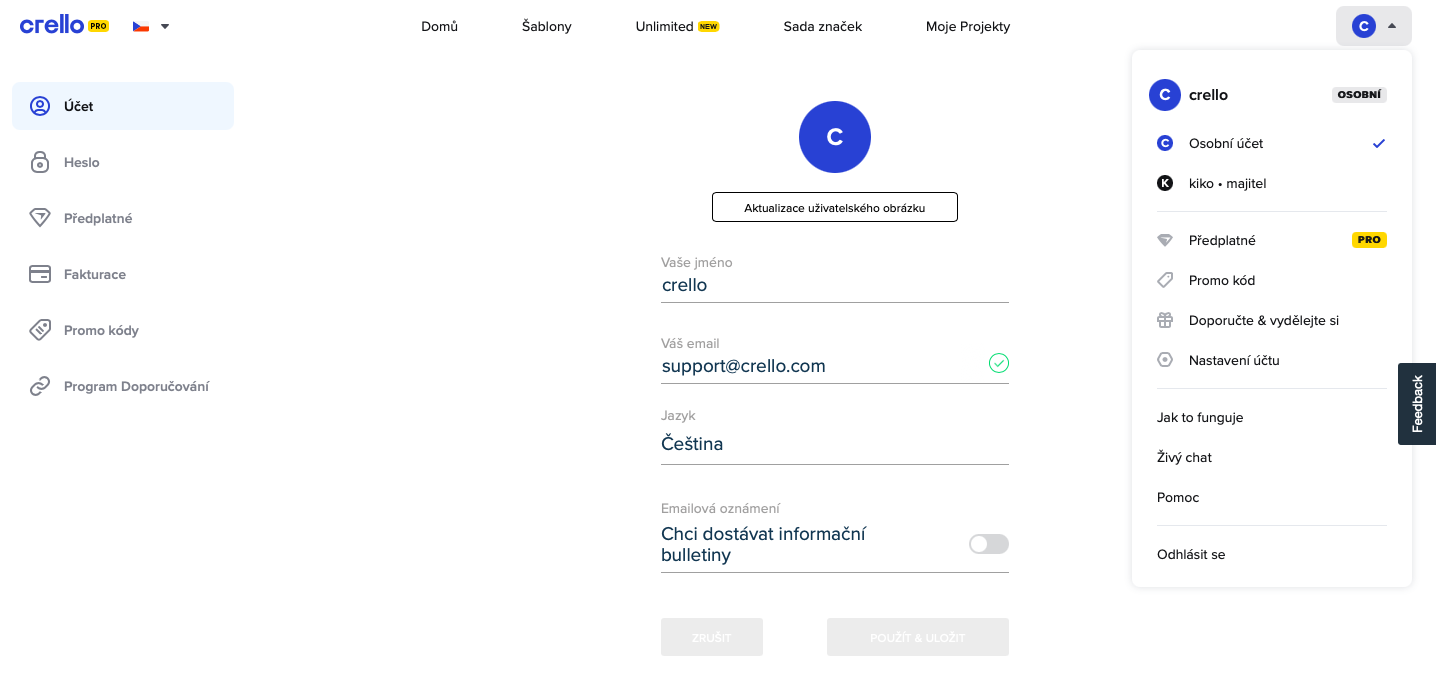Go to Šablony in top navigation

point(547,27)
